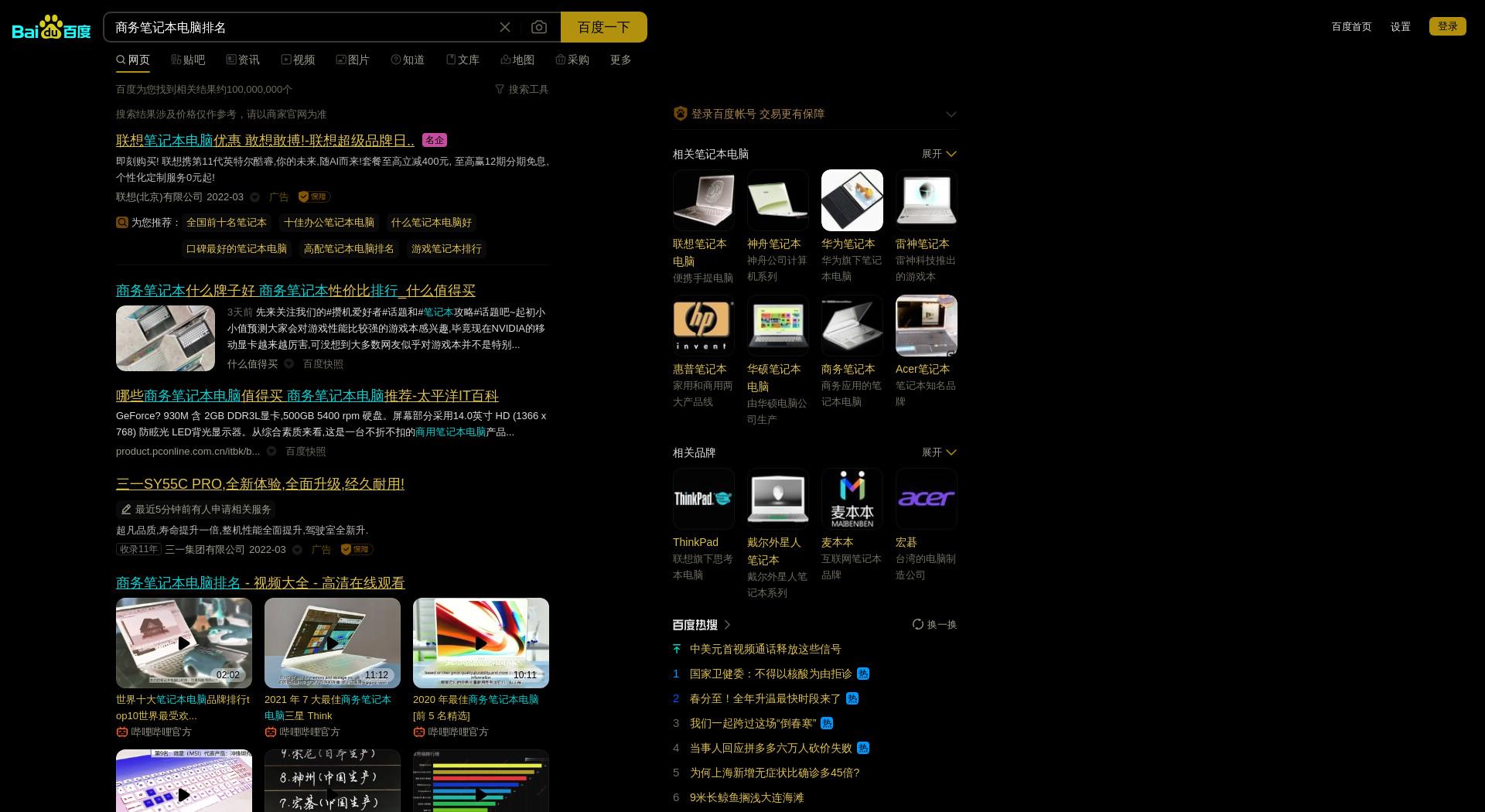Screen dimensions: 1485x812
Task: Click 保障 badge on 联想 ad
Action: (x=315, y=196)
